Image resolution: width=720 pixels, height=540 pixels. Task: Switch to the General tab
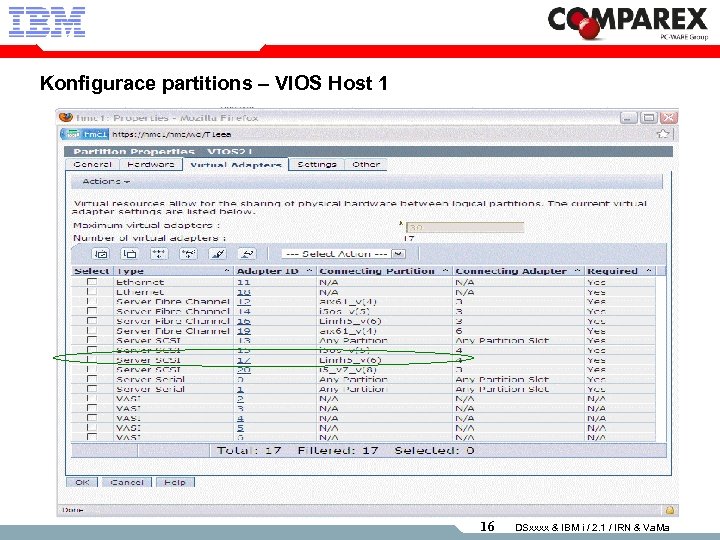coord(92,164)
